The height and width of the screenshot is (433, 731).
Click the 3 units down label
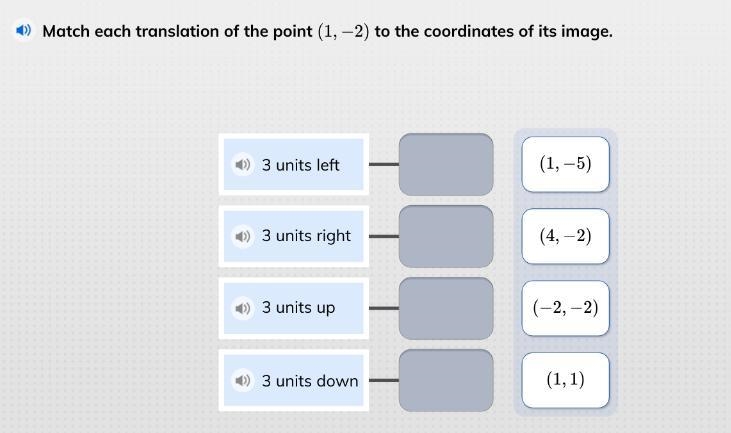[x=310, y=381]
